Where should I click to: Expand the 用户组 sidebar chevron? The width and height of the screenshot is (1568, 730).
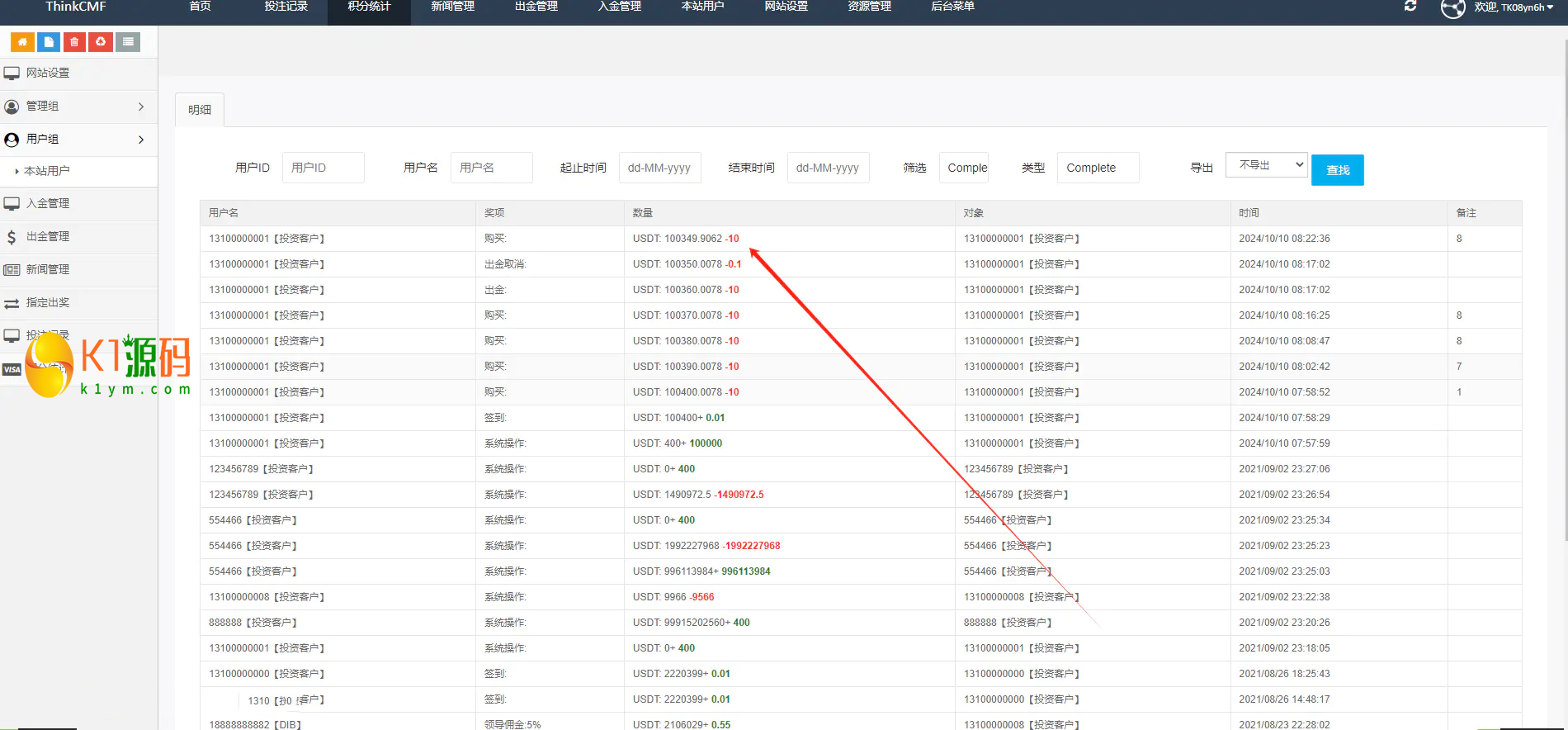[x=141, y=140]
